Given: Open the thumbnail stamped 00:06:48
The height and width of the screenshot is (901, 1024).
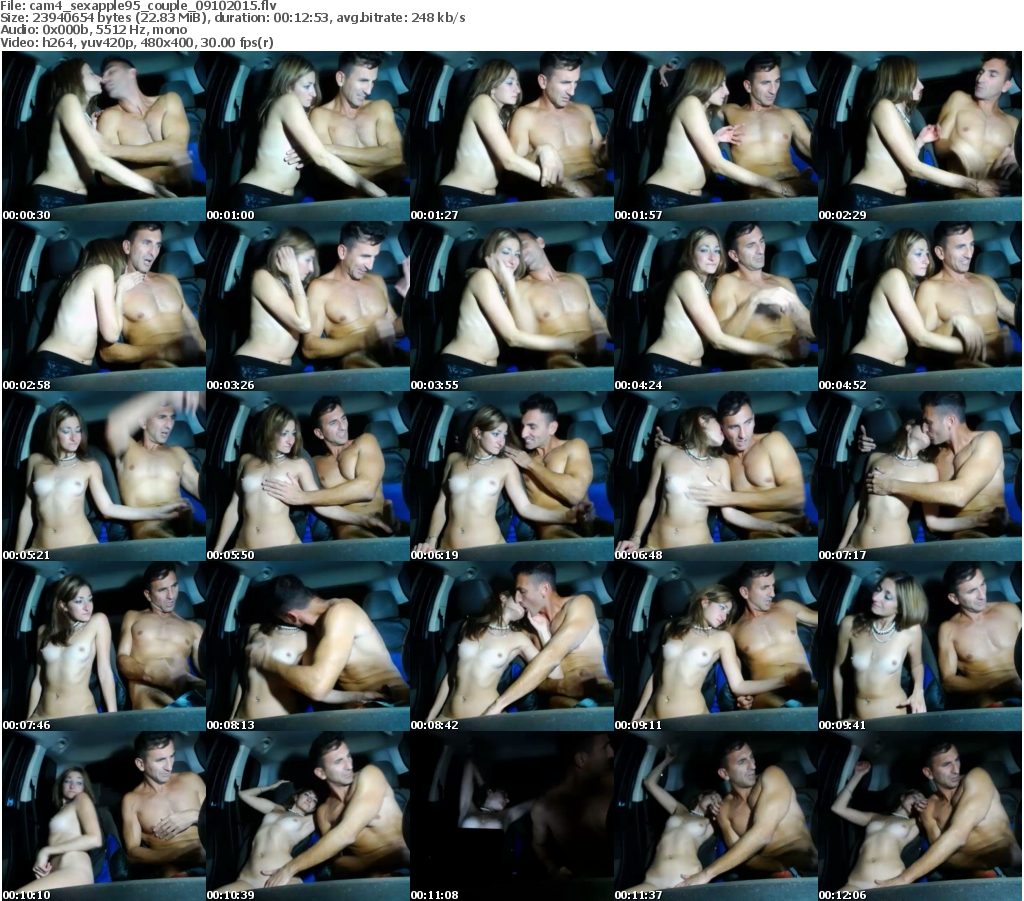Looking at the screenshot, I should tap(716, 476).
